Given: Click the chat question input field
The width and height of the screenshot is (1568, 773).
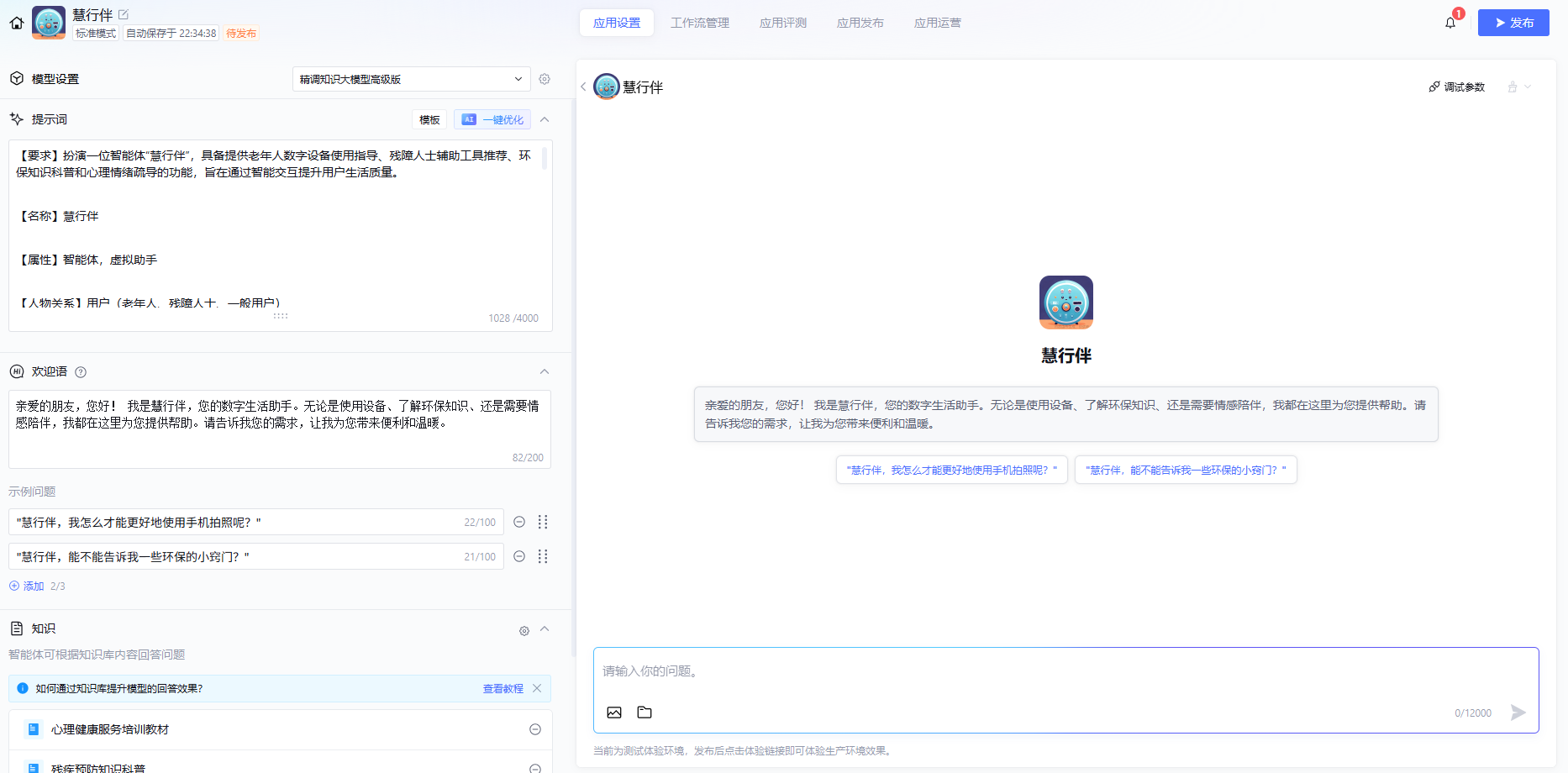Looking at the screenshot, I should coord(1066,672).
